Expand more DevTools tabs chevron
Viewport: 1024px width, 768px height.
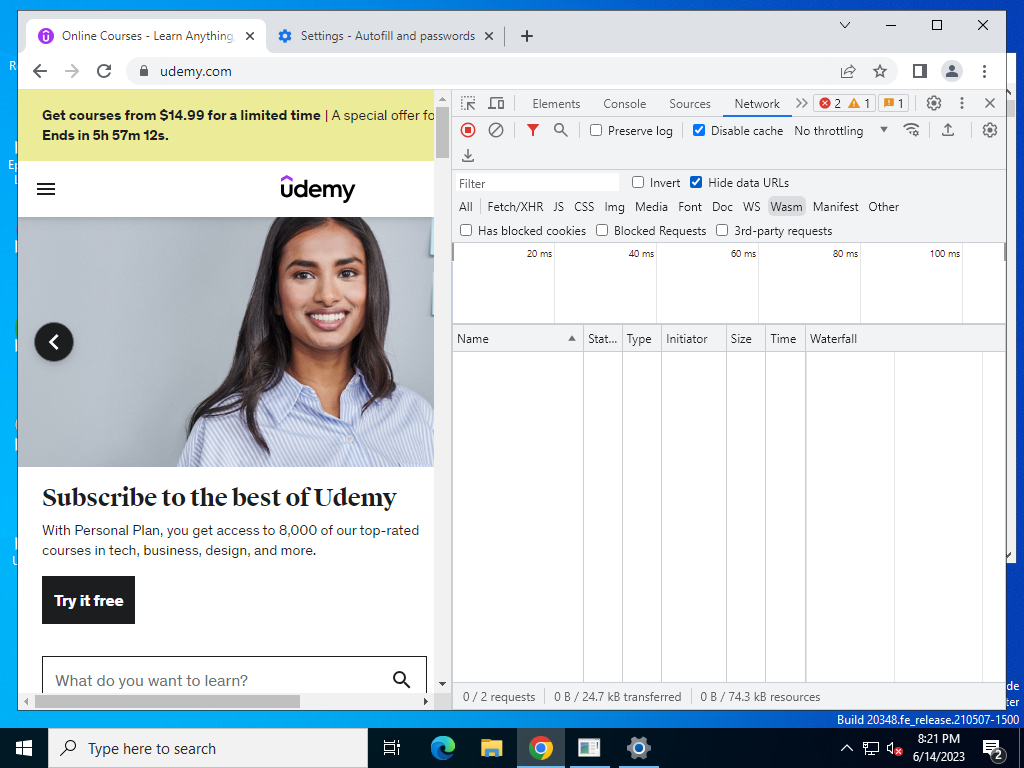coord(801,103)
